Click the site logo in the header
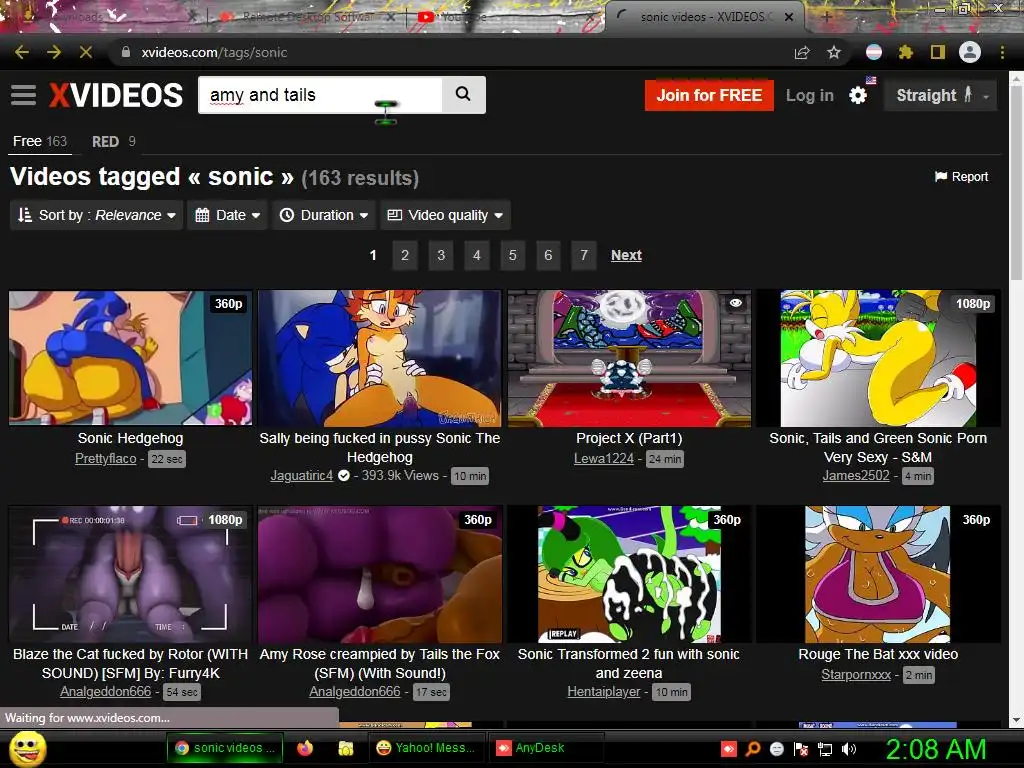This screenshot has width=1024, height=768. [x=116, y=95]
